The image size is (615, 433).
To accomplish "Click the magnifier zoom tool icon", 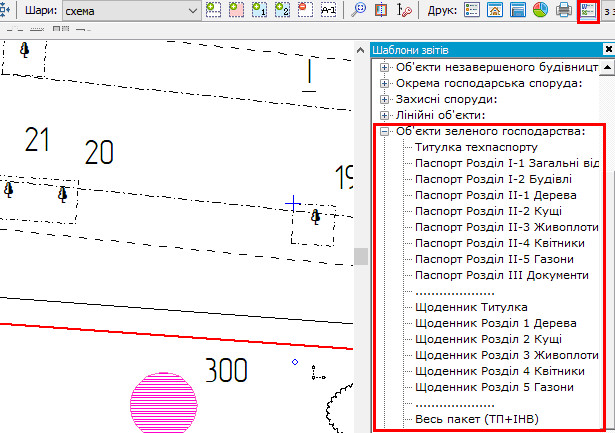I will click(361, 11).
